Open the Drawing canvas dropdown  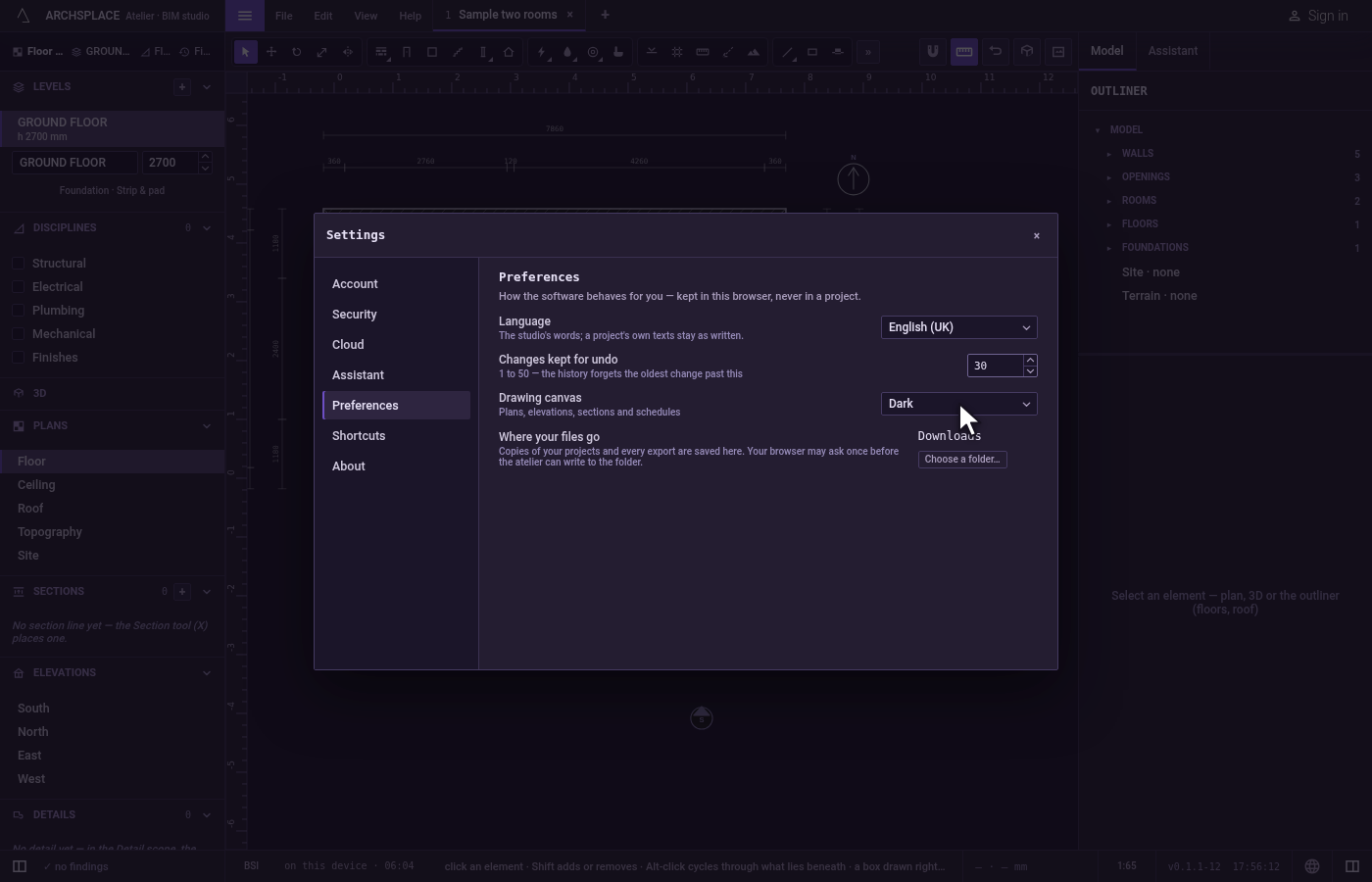959,404
